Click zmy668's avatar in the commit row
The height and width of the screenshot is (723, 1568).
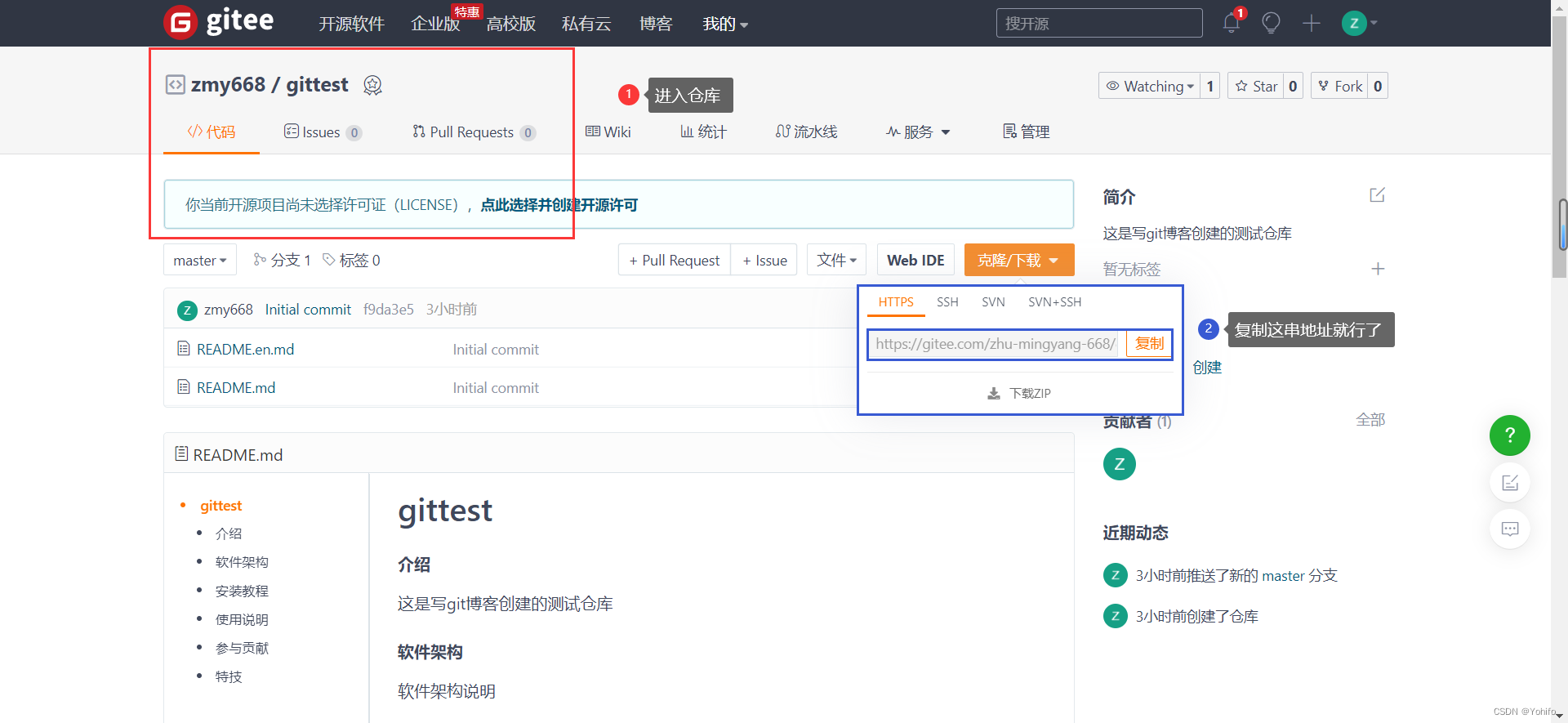coord(187,310)
